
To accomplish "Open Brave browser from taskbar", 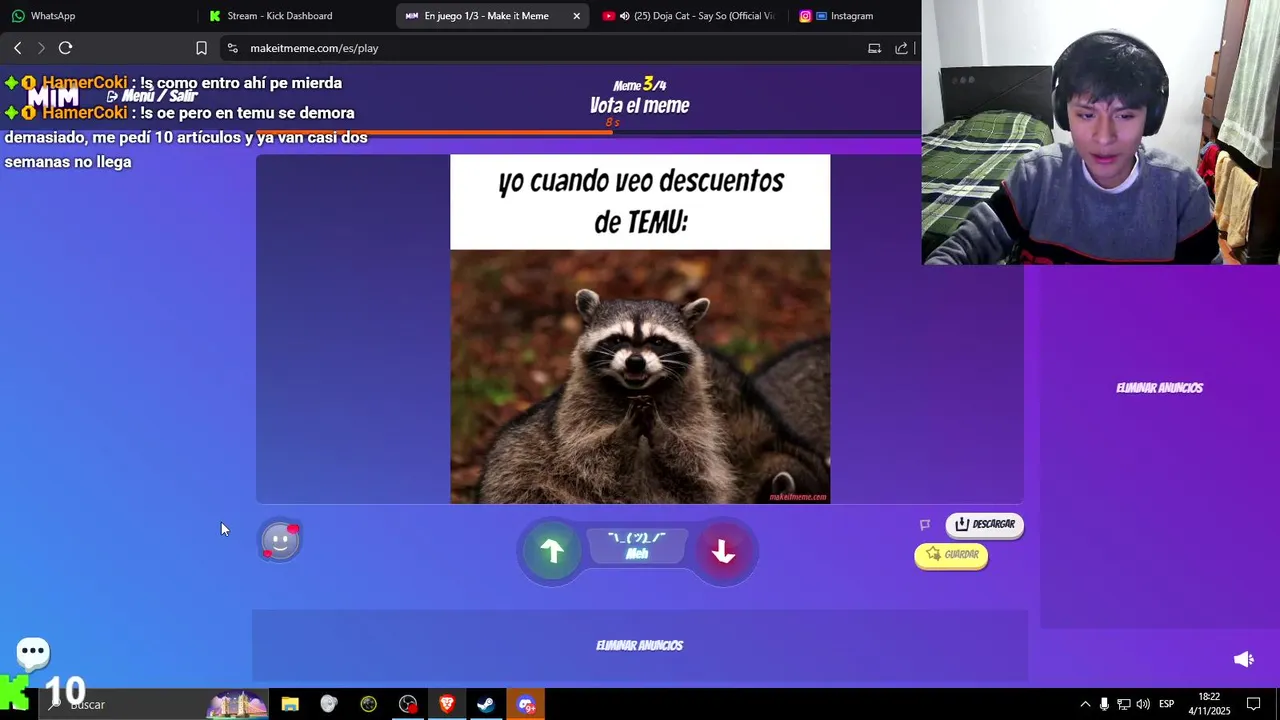I will 447,704.
